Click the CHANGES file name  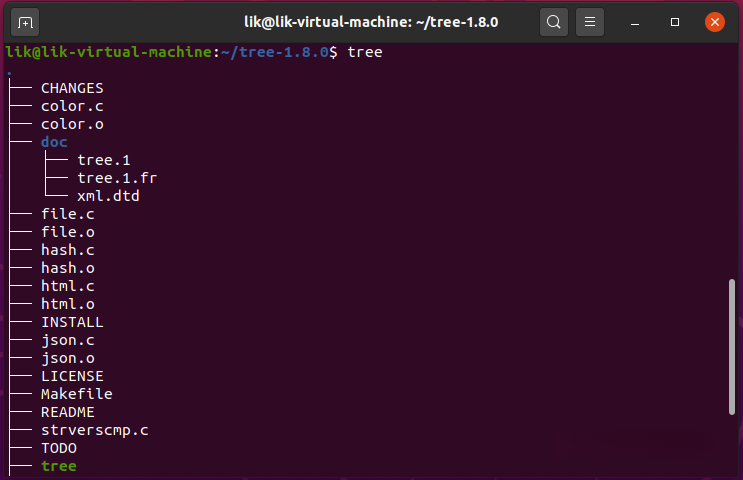(72, 88)
